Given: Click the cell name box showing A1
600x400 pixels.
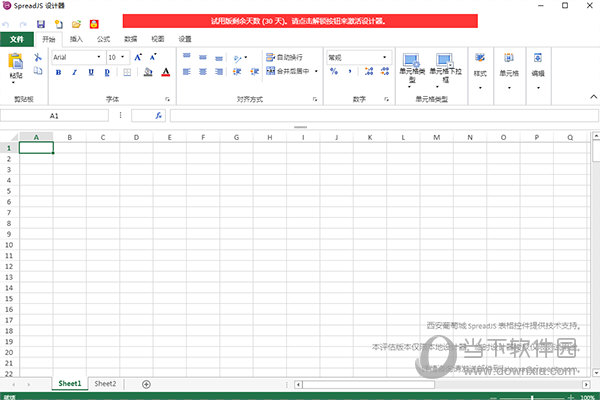Looking at the screenshot, I should (x=55, y=115).
